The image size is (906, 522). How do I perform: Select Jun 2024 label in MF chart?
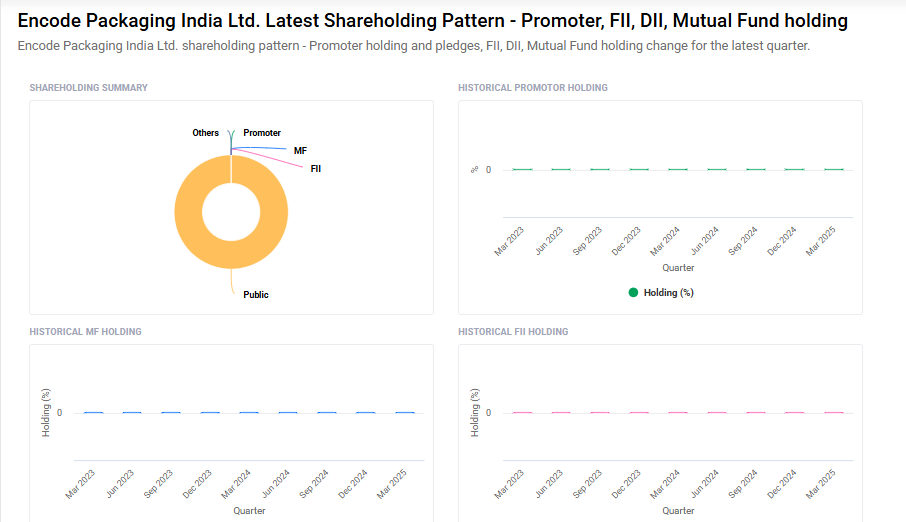275,484
